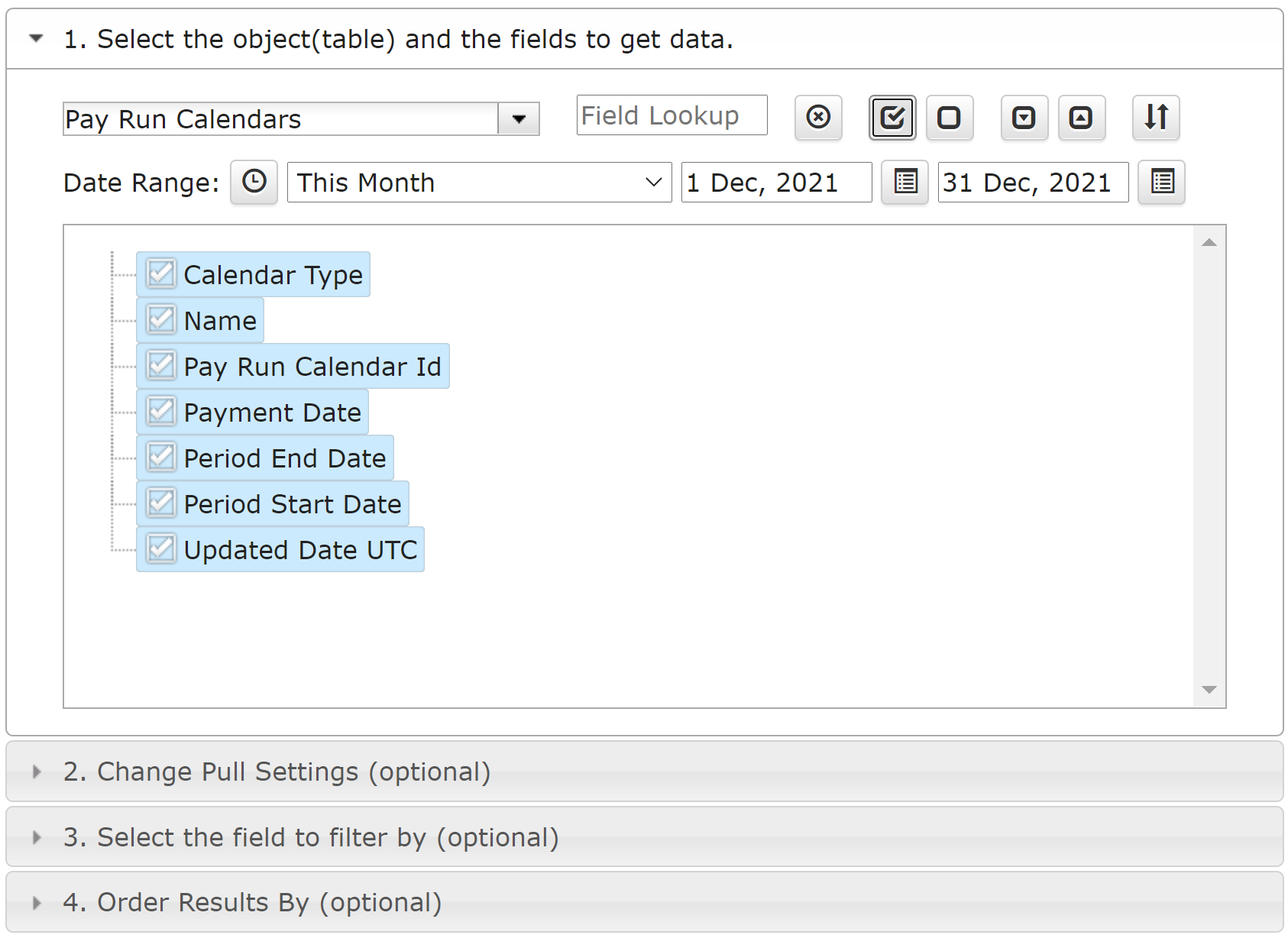Click the Pay Run Calendars combo box text
Viewport: 1288px width, 935px height.
tap(280, 119)
